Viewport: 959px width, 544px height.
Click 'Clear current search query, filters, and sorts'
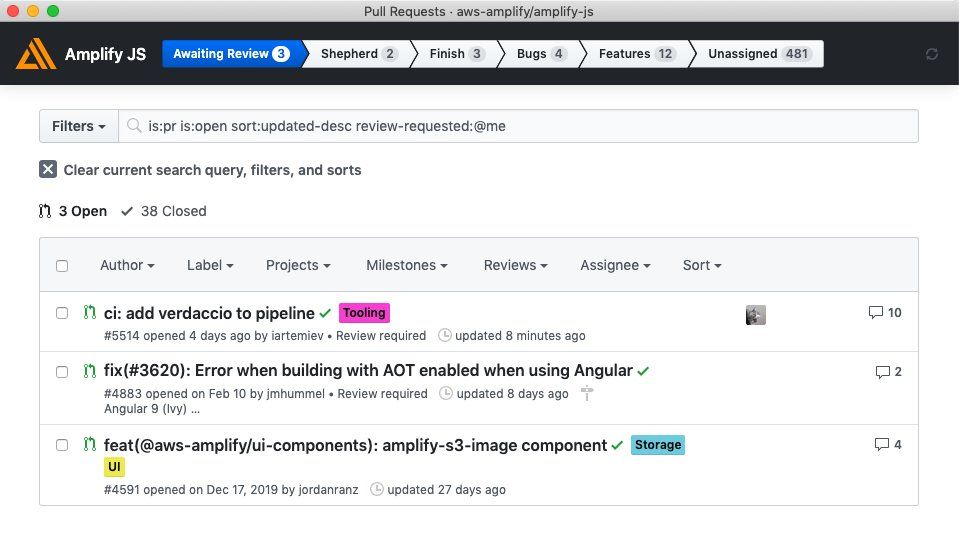point(212,170)
